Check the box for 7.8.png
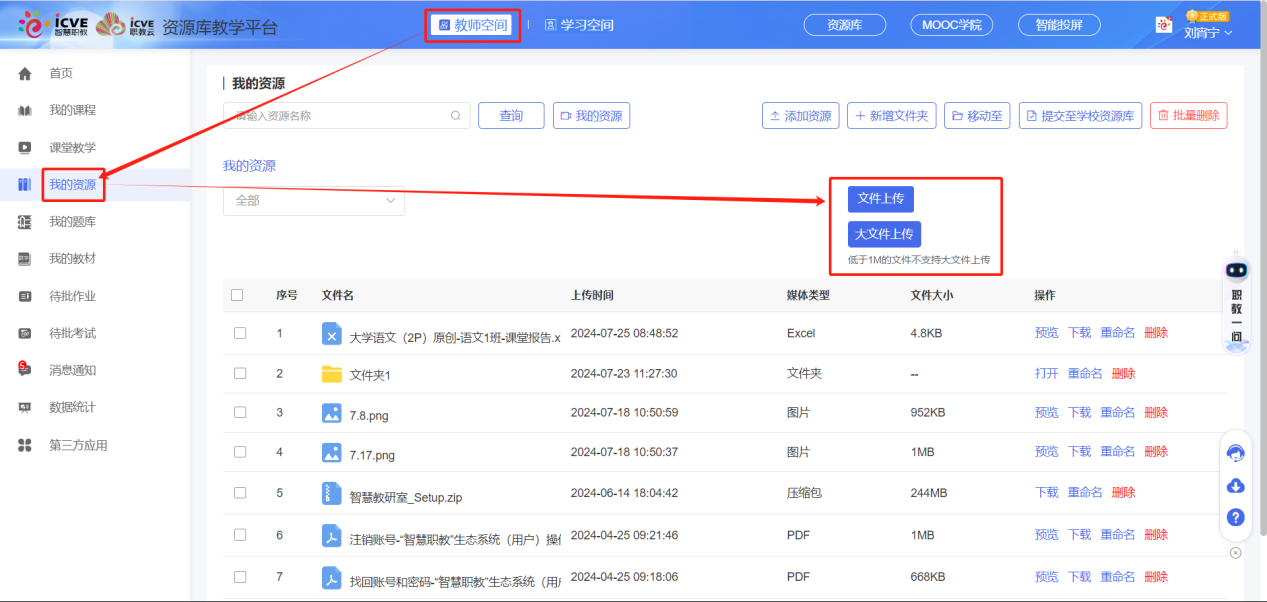Viewport: 1267px width, 602px height. 239,412
